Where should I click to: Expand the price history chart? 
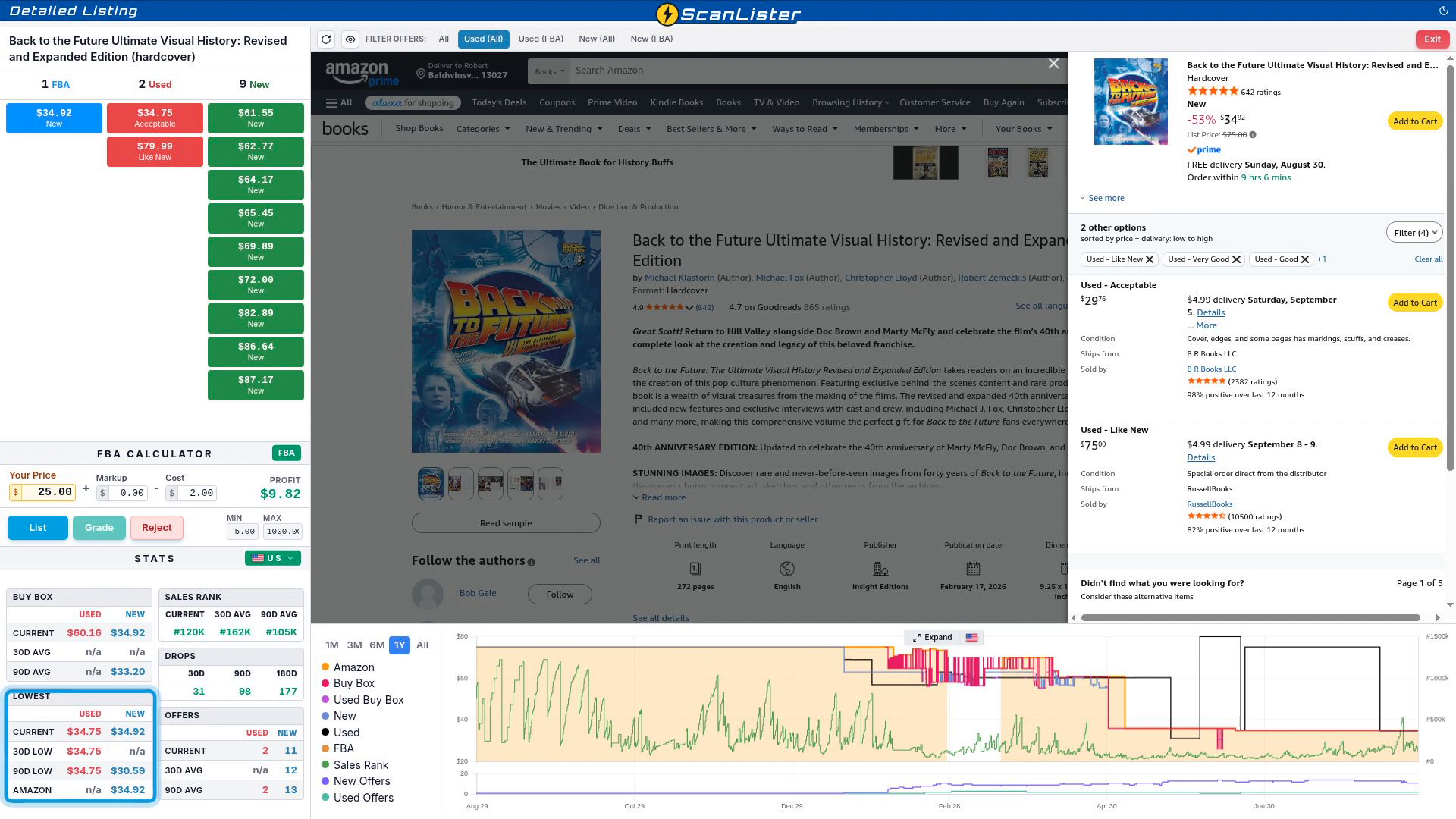pos(932,638)
